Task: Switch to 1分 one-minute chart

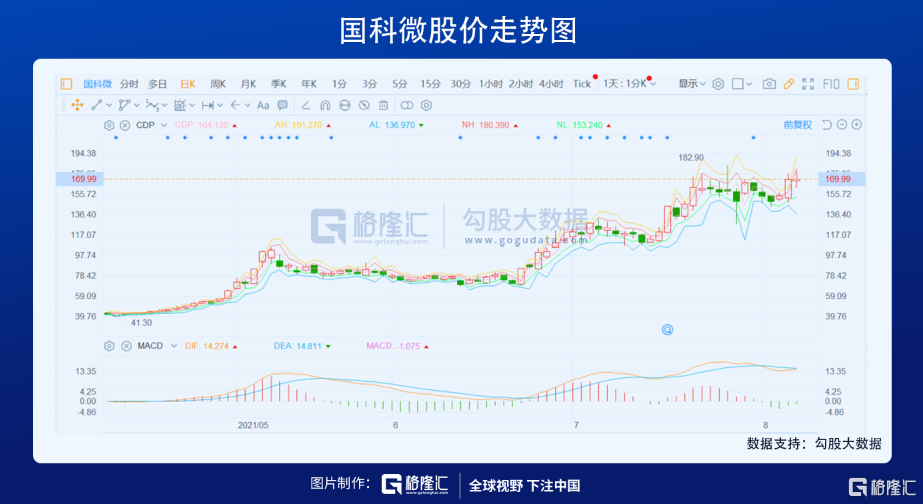Action: [x=339, y=84]
